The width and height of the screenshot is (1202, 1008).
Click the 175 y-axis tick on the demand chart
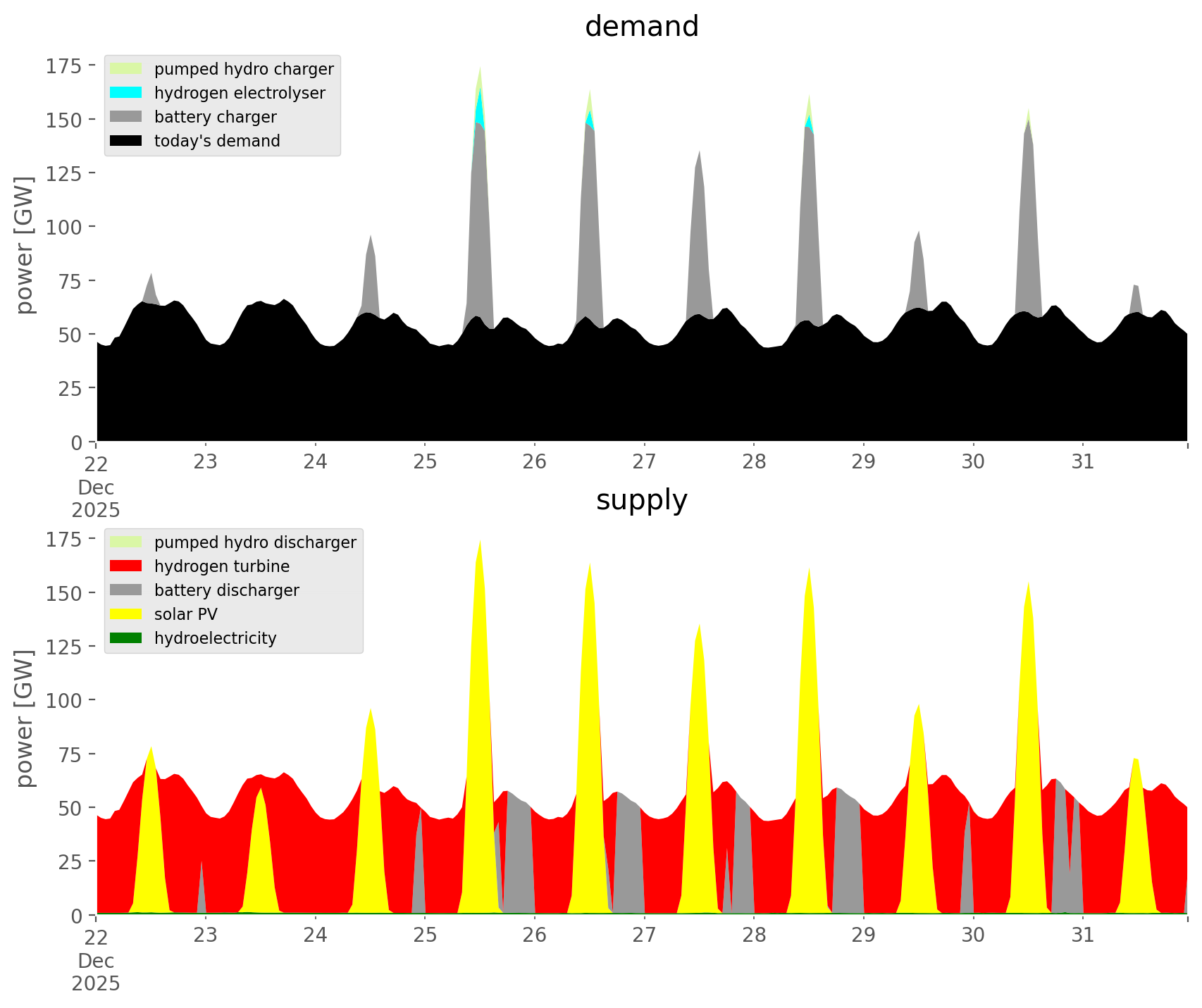[63, 66]
